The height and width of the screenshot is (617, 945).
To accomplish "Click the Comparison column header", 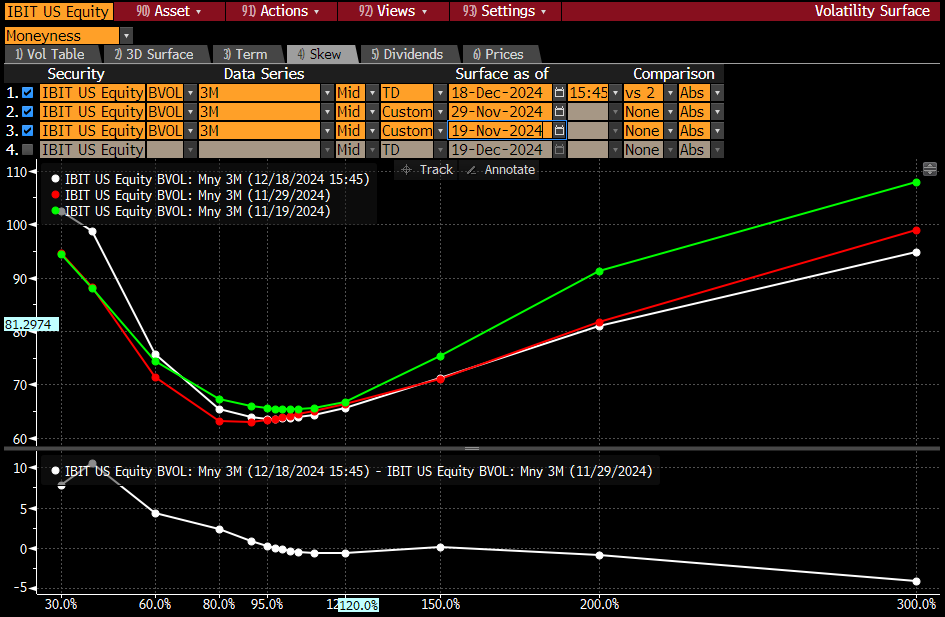I will [674, 74].
